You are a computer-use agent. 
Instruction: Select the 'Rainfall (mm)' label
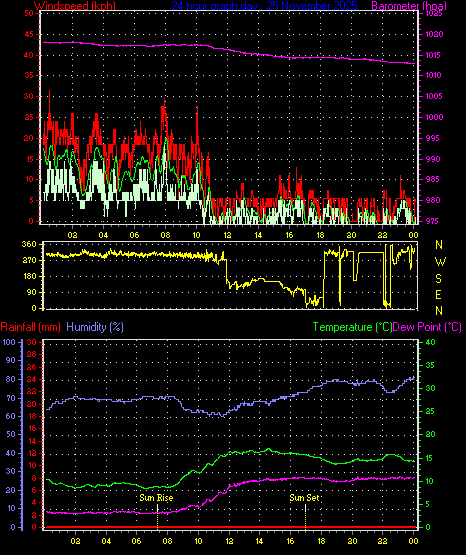point(30,327)
